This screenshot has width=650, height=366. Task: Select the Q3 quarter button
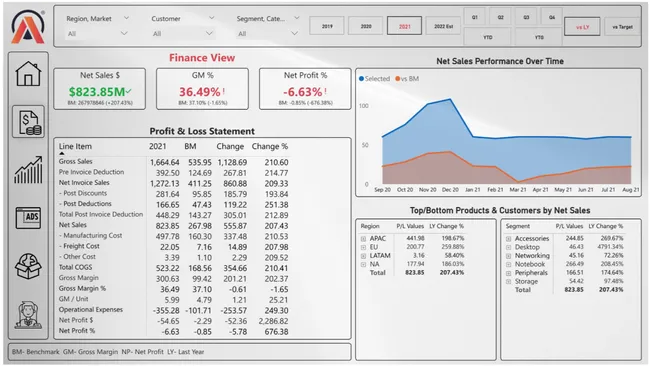[526, 17]
